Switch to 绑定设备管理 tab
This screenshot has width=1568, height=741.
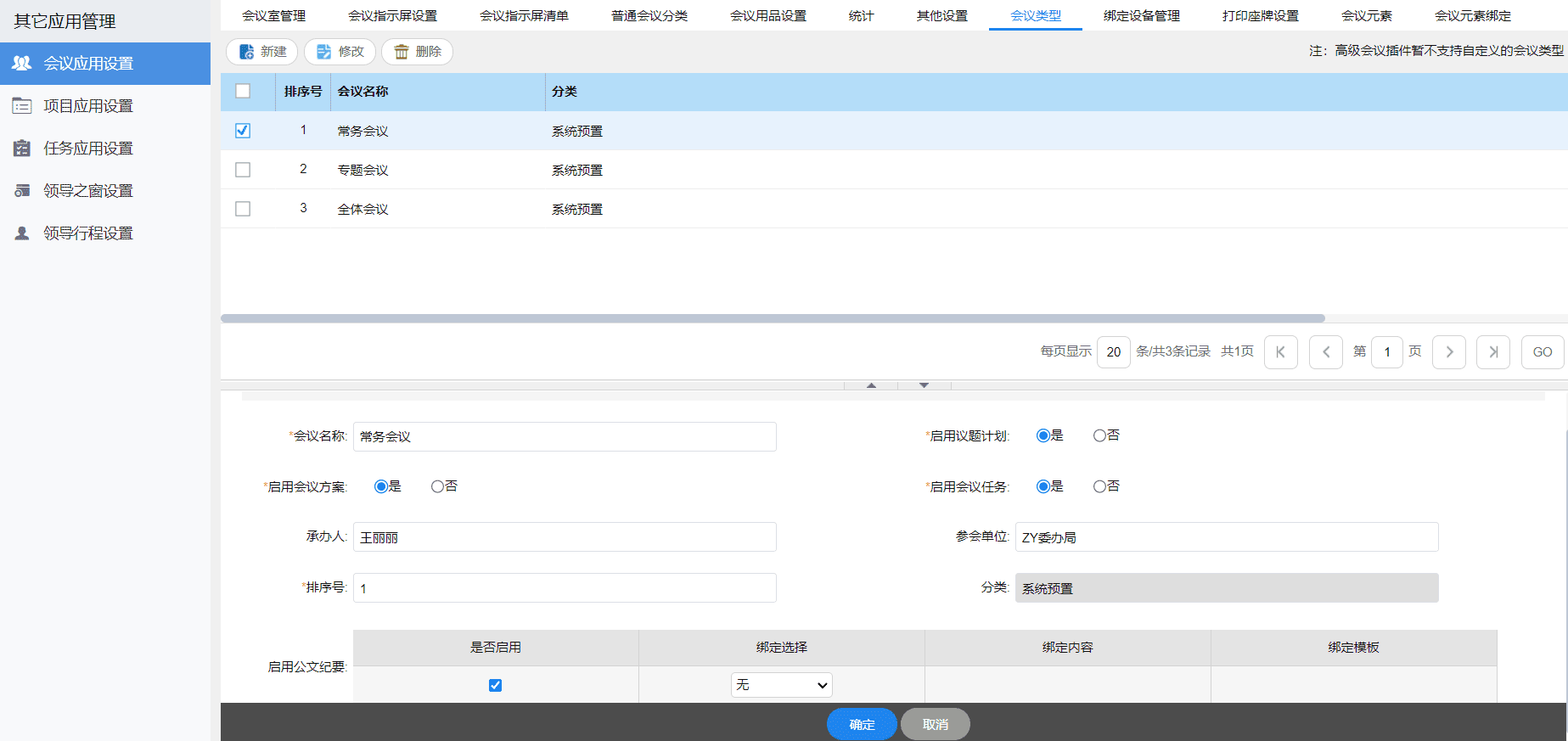tap(1142, 15)
